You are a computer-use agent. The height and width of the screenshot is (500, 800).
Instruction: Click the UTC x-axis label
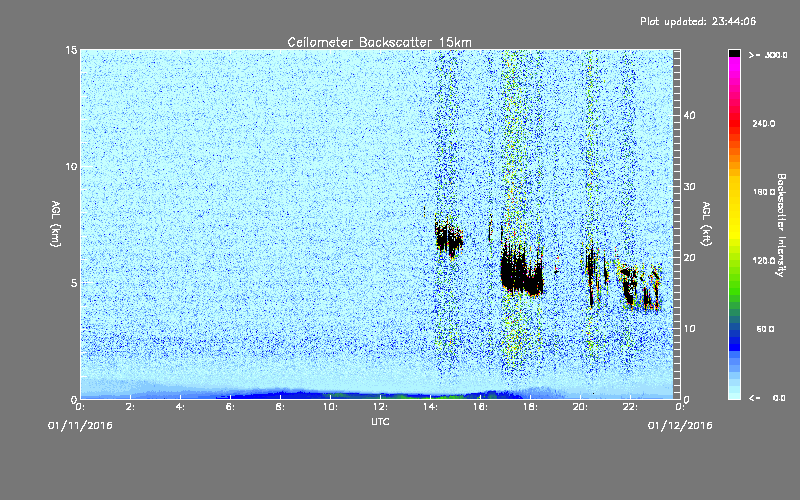pos(380,421)
